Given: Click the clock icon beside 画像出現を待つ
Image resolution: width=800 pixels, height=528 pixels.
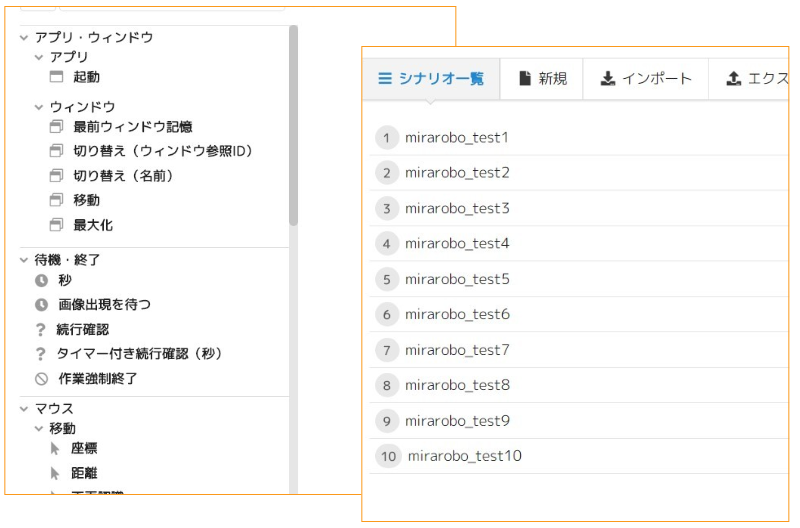Looking at the screenshot, I should [x=41, y=304].
